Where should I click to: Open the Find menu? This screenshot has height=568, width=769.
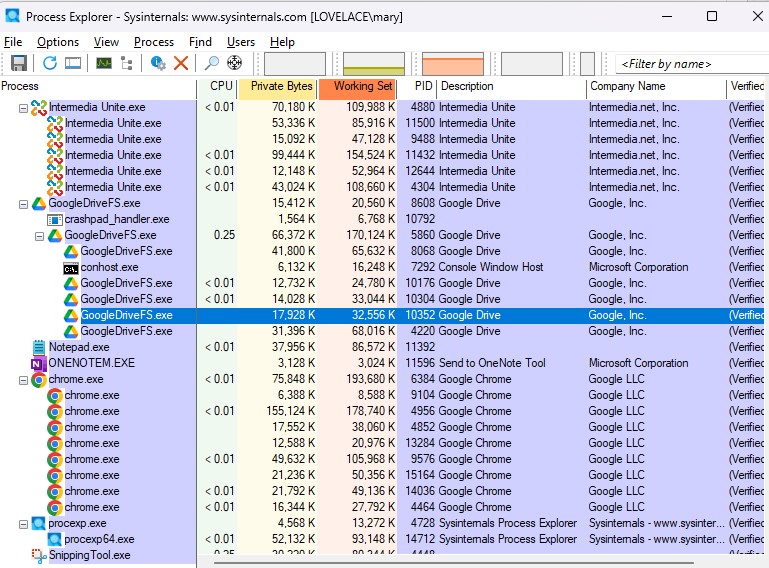[x=200, y=42]
